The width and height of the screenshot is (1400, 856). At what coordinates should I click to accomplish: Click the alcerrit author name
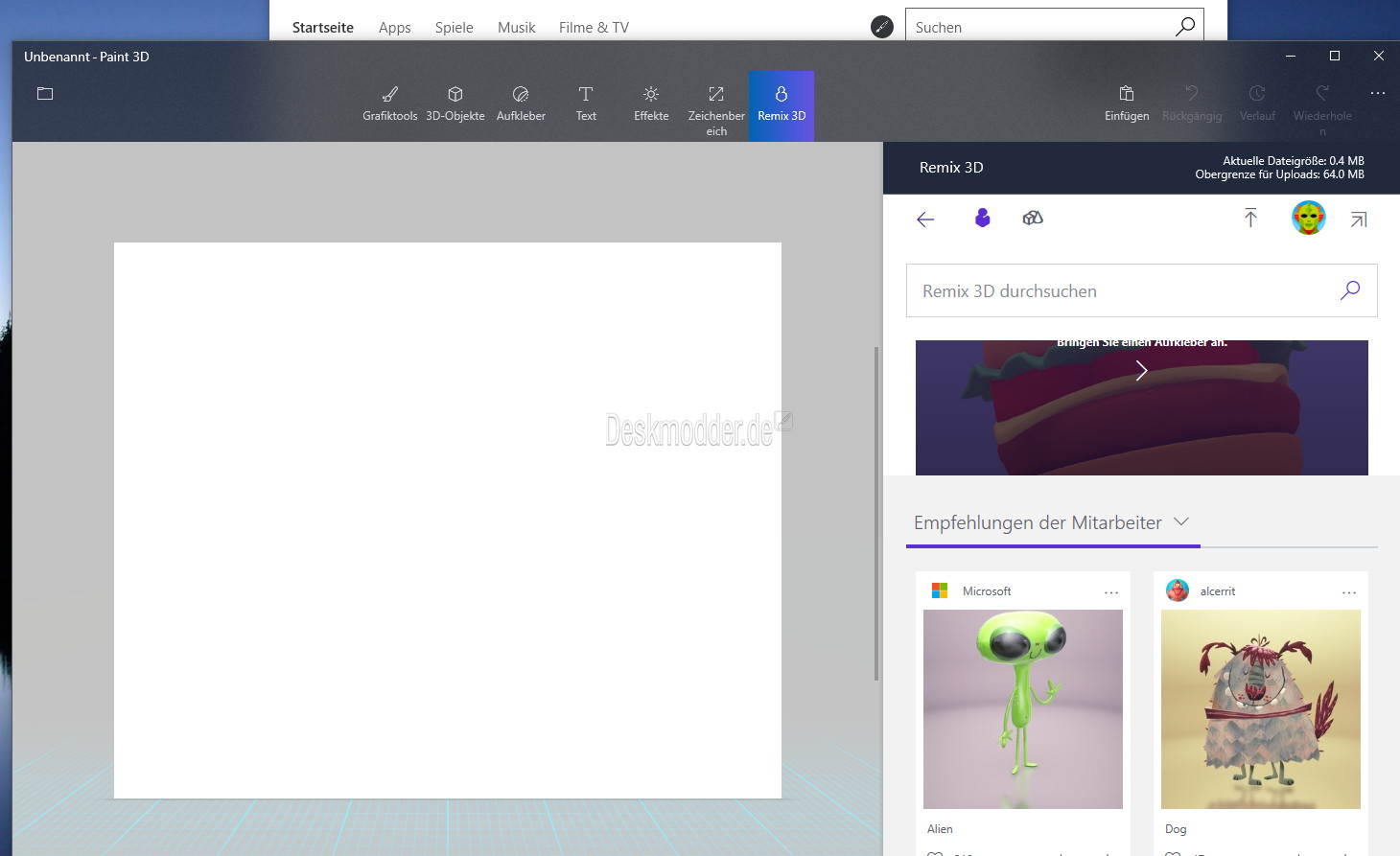coord(1218,591)
